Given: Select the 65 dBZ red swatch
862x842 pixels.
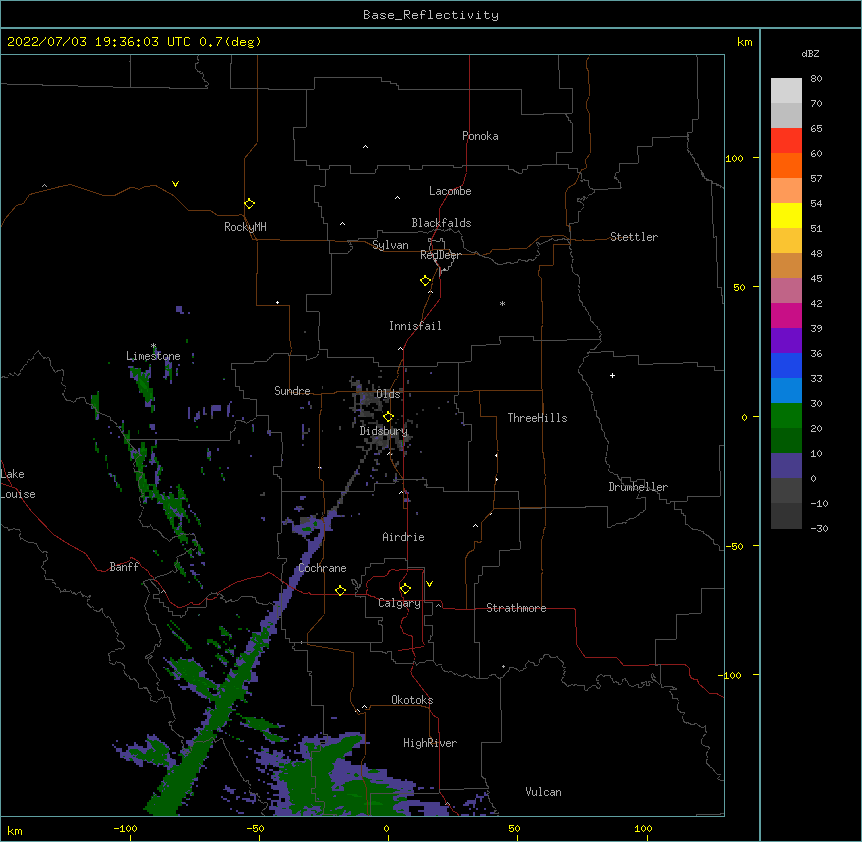Looking at the screenshot, I should pyautogui.click(x=786, y=141).
